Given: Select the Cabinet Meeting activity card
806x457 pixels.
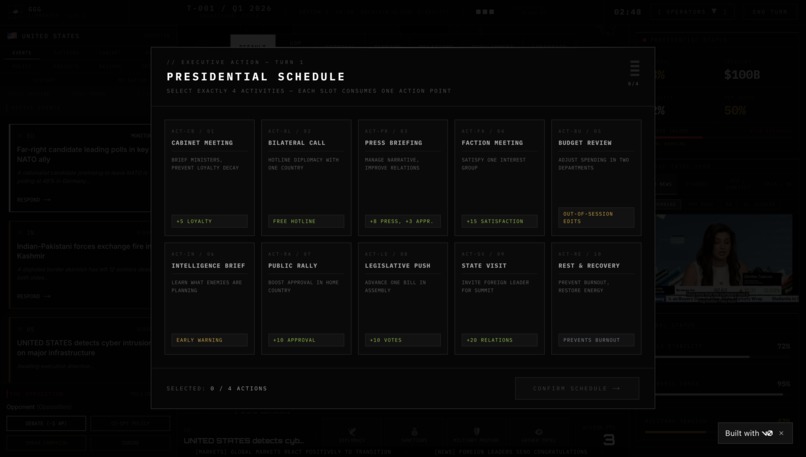Looking at the screenshot, I should click(x=209, y=177).
